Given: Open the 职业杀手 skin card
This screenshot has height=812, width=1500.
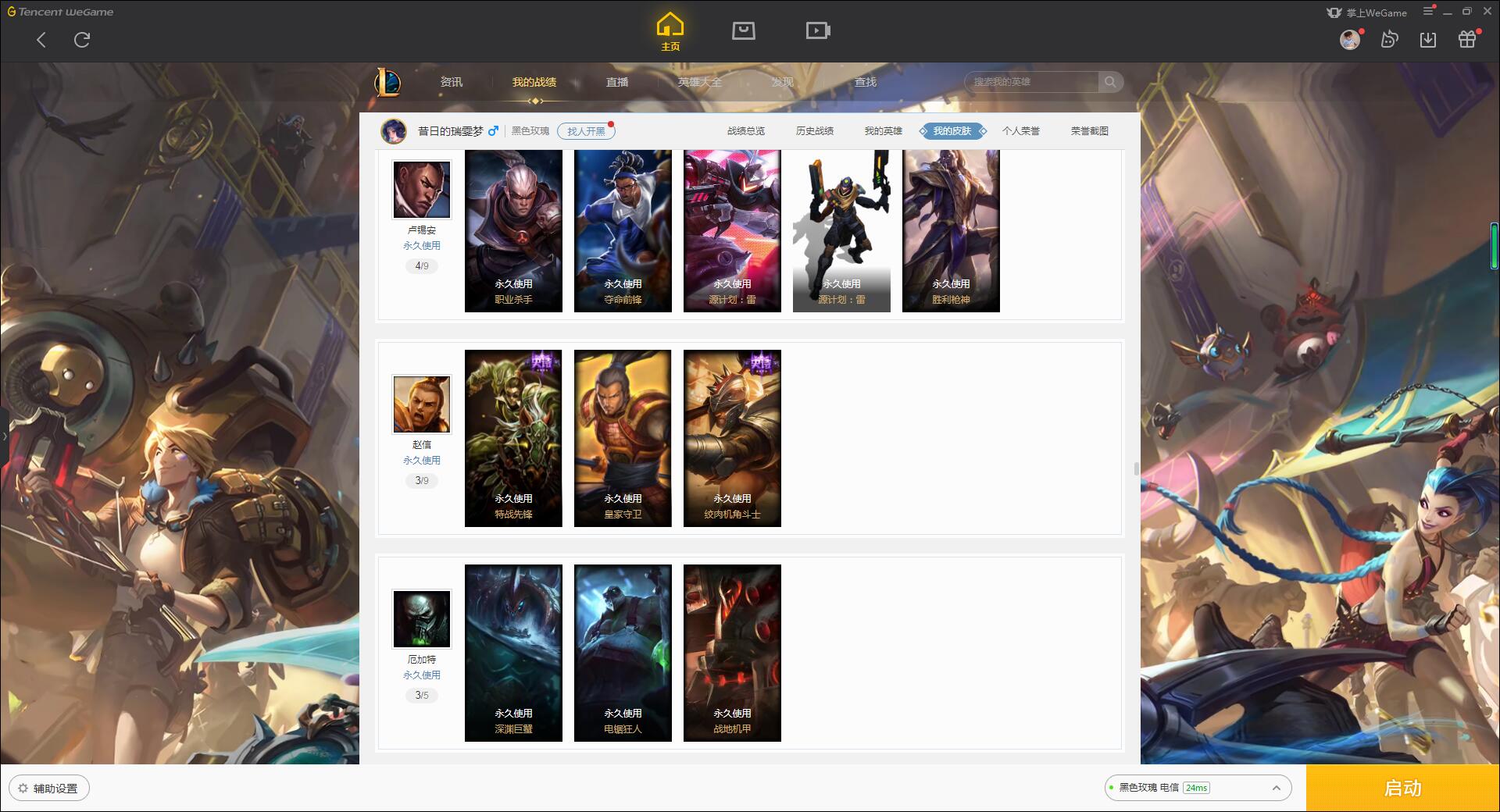Looking at the screenshot, I should point(513,231).
